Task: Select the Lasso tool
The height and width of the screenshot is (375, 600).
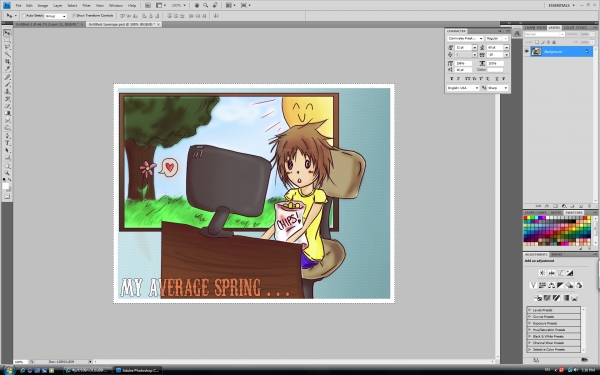Action: pos(7,47)
